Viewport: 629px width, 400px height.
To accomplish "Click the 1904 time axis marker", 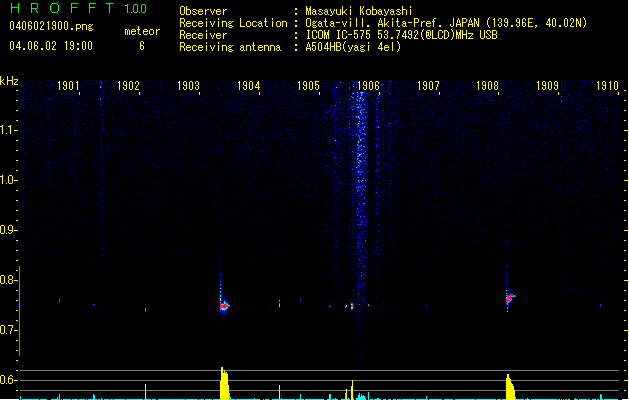I will (248, 86).
